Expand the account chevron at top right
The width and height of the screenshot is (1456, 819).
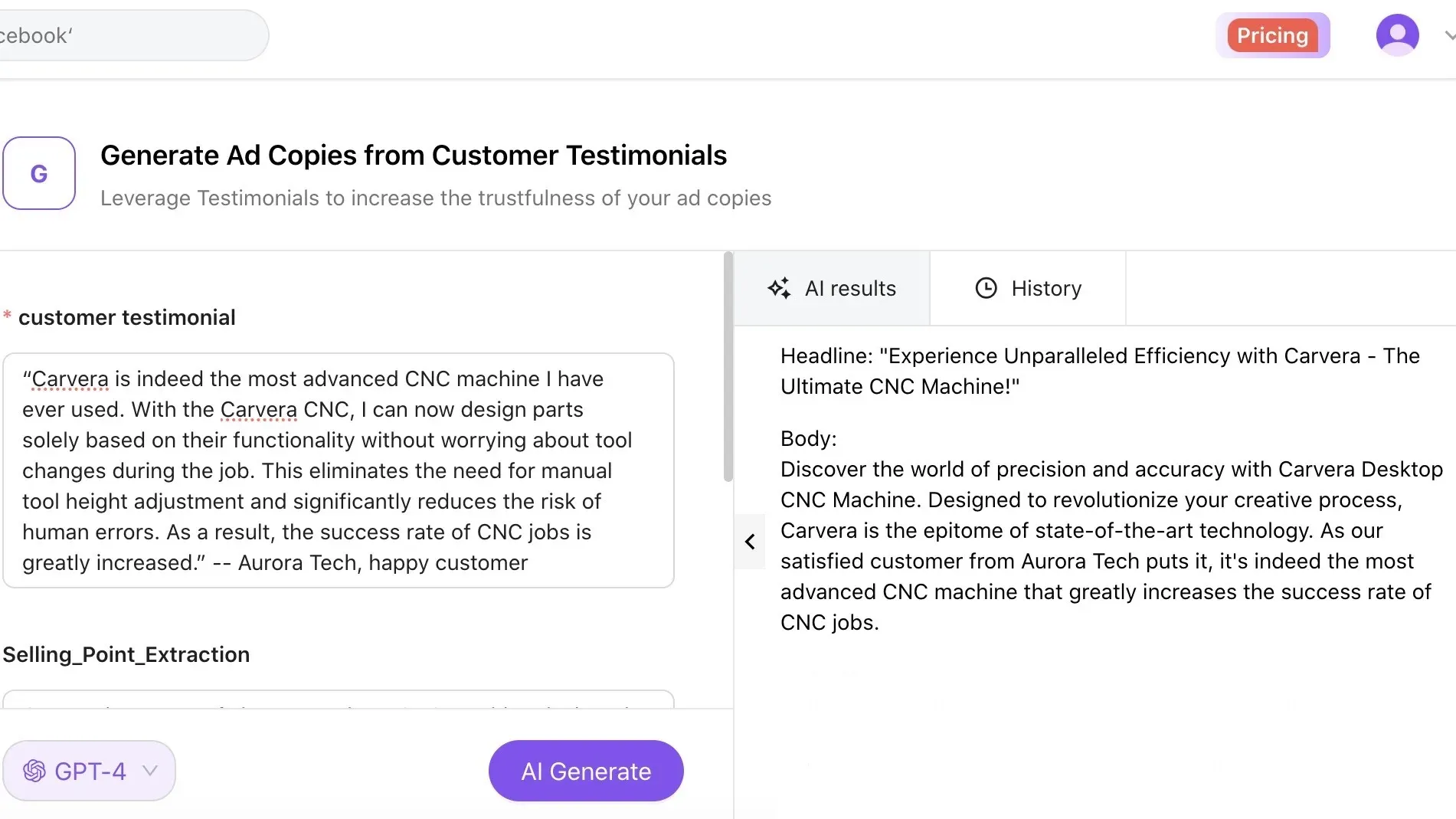[x=1448, y=34]
